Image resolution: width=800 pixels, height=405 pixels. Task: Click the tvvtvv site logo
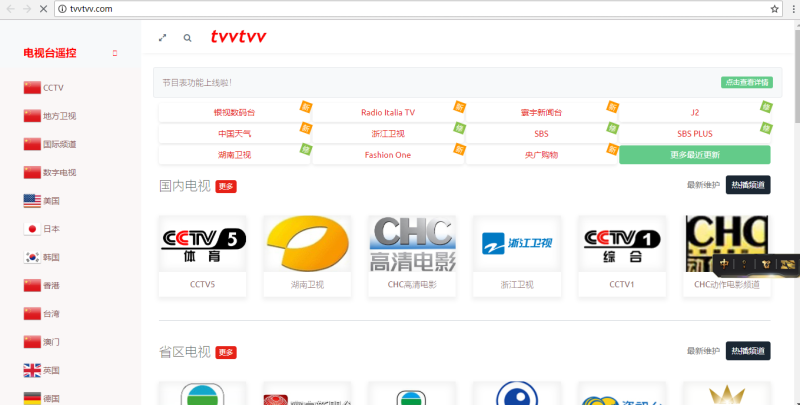click(238, 37)
